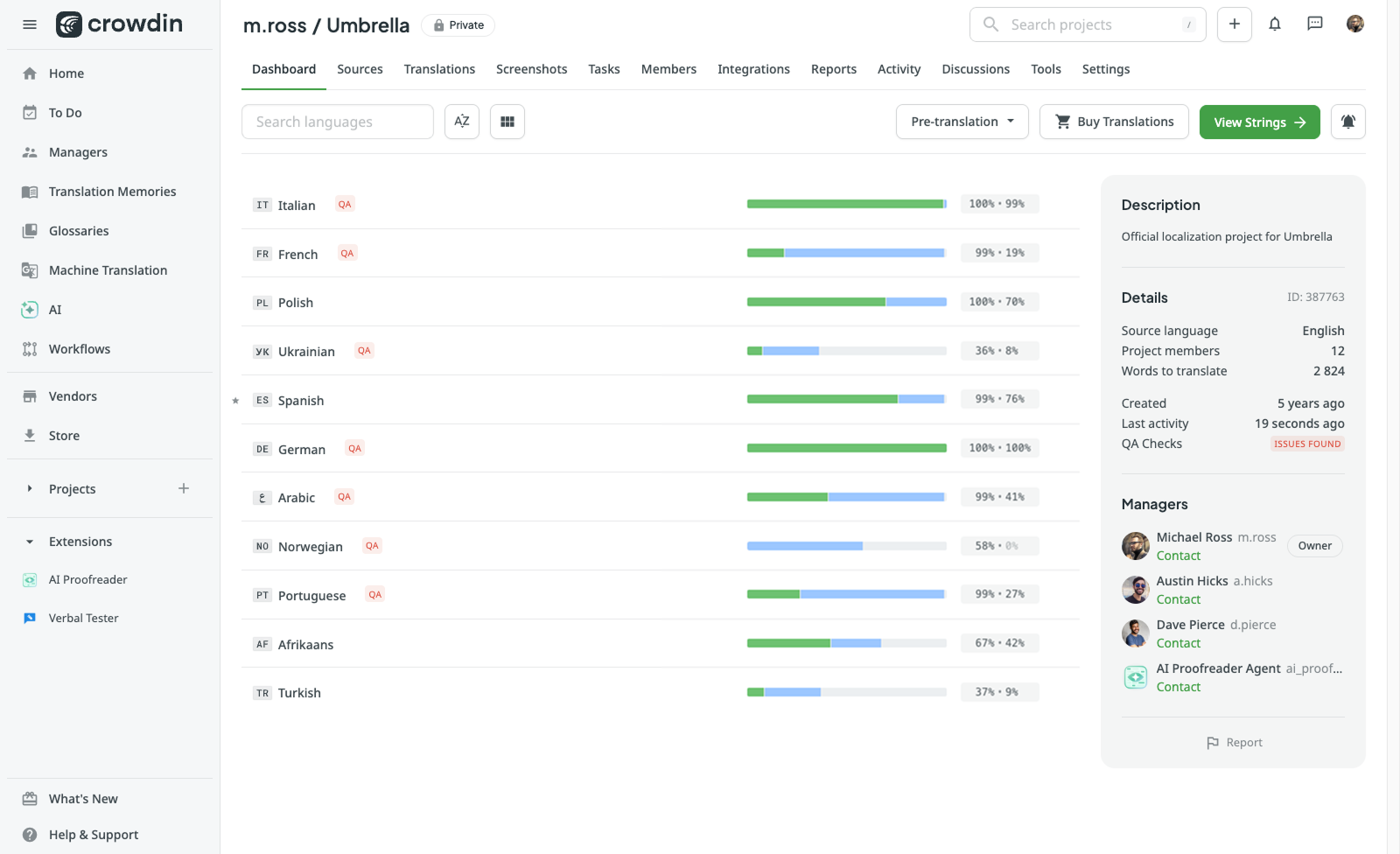Click inside the Search languages field

click(337, 122)
